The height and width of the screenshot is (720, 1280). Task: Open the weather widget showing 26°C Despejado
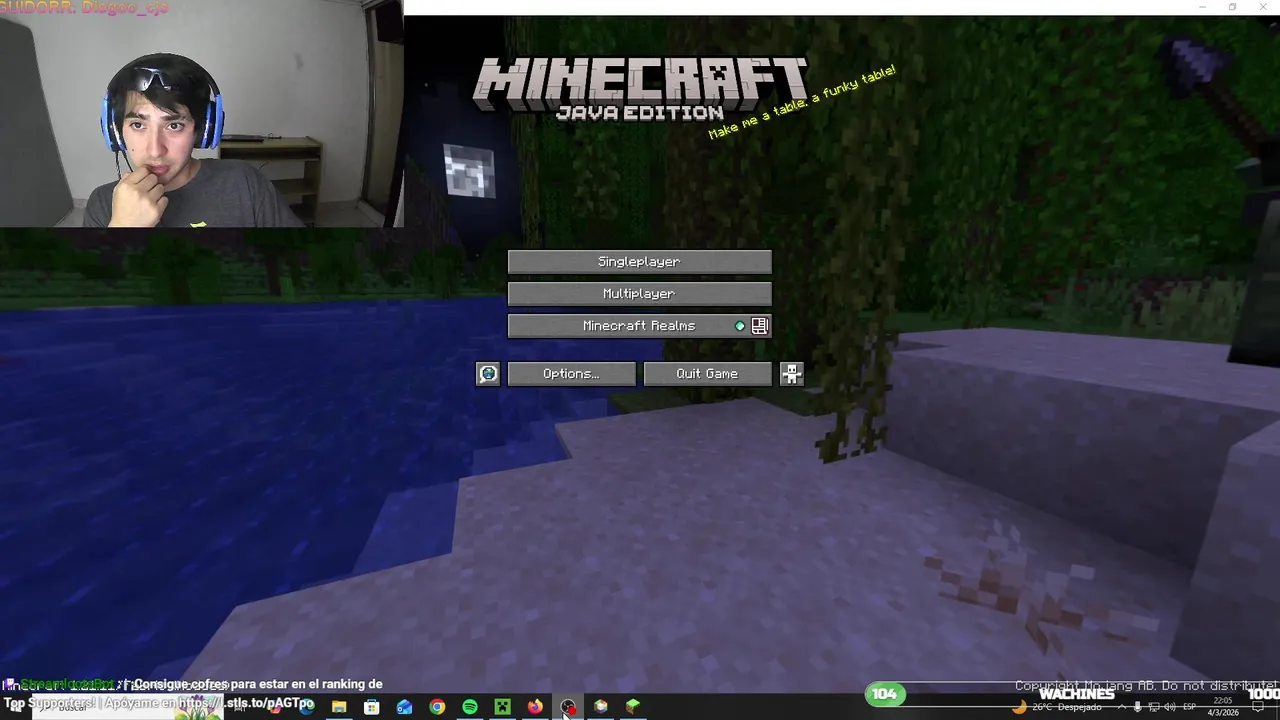coord(1057,707)
